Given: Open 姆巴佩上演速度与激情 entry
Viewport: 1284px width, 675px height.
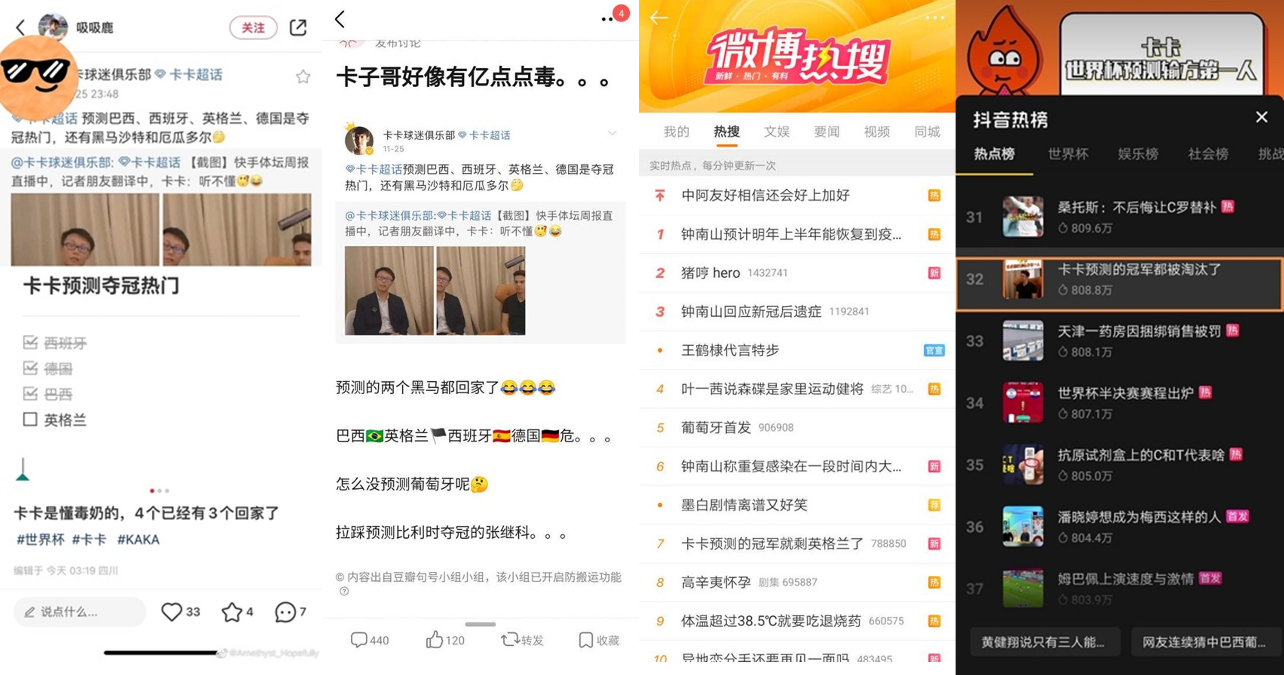Looking at the screenshot, I should [1120, 589].
